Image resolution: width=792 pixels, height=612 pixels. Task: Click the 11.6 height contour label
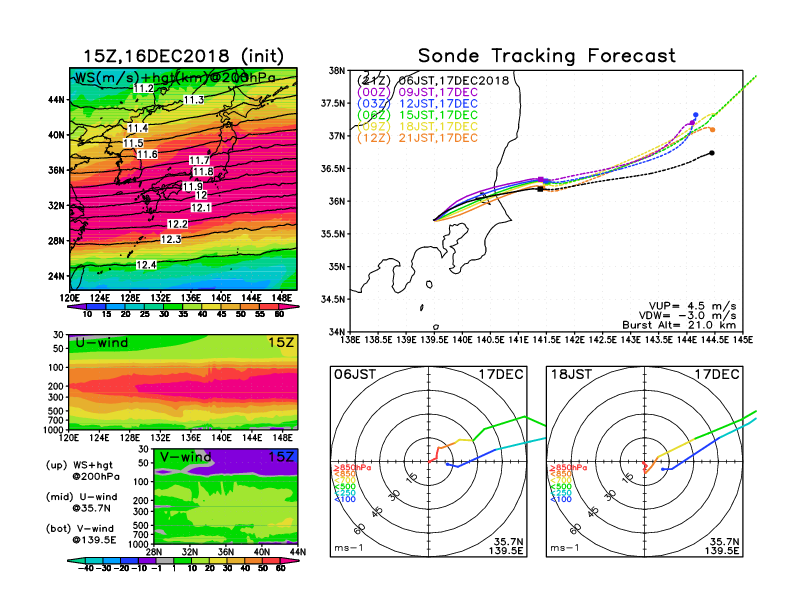(147, 154)
